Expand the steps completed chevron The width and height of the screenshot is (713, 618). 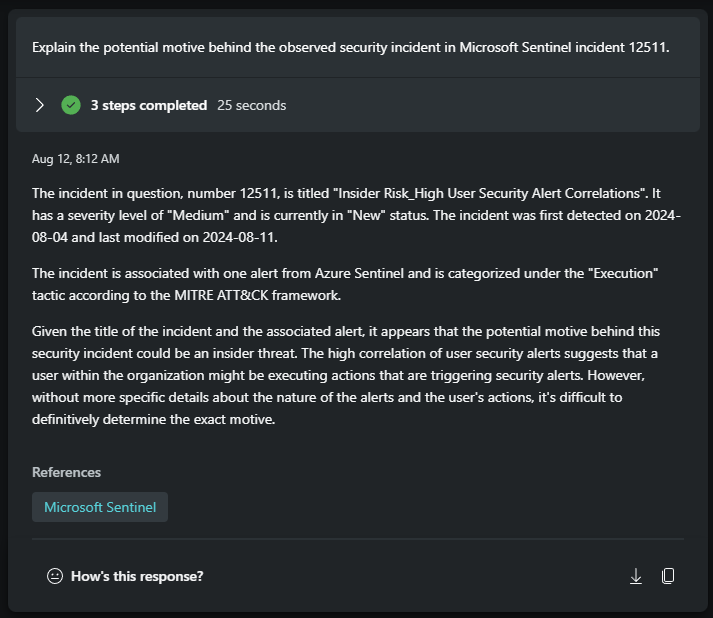pyautogui.click(x=40, y=105)
